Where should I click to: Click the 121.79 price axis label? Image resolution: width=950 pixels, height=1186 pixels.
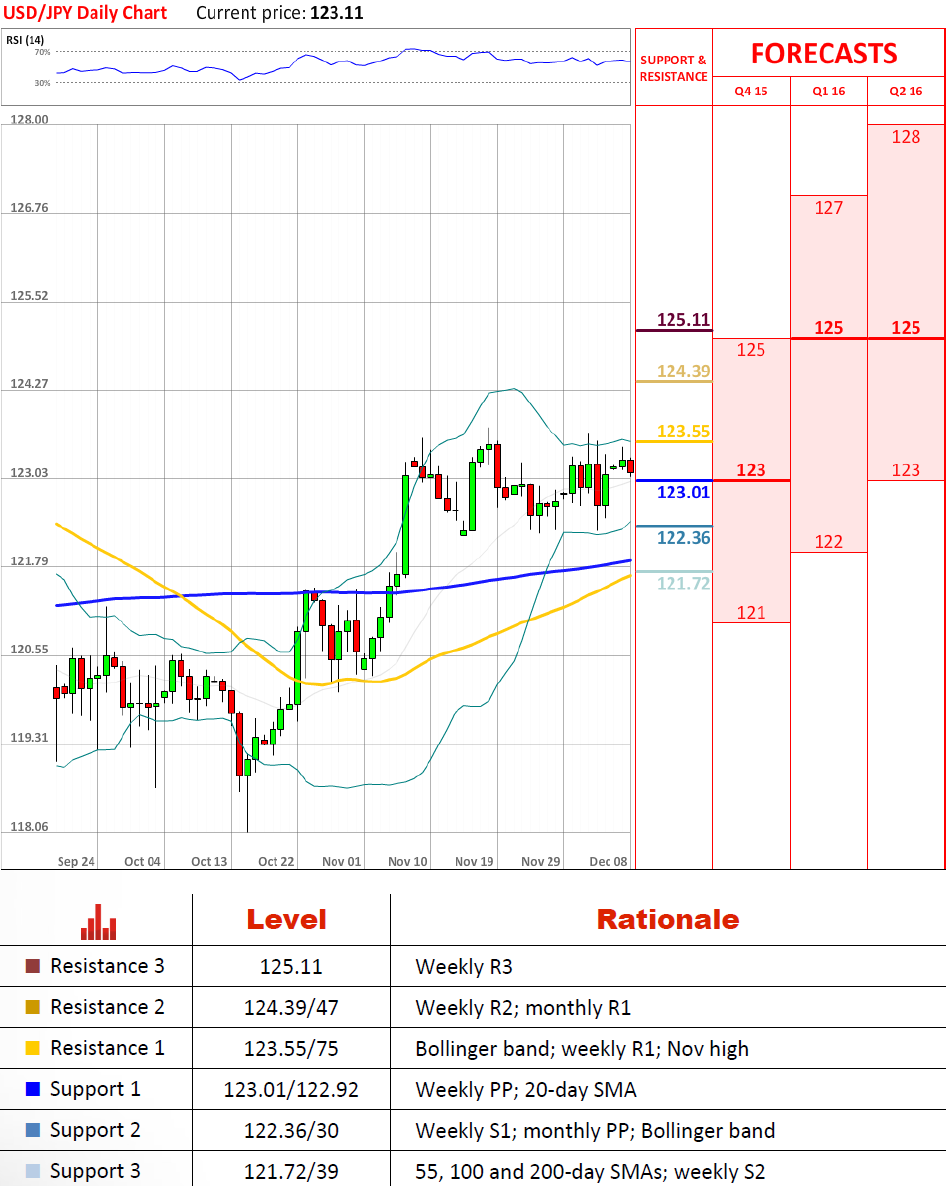[x=29, y=561]
